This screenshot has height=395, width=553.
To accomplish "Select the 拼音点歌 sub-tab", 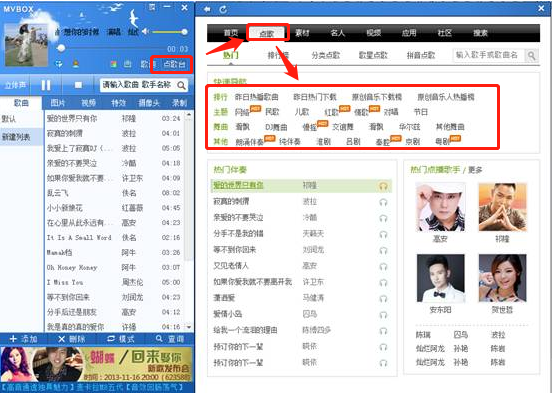I will (x=421, y=55).
